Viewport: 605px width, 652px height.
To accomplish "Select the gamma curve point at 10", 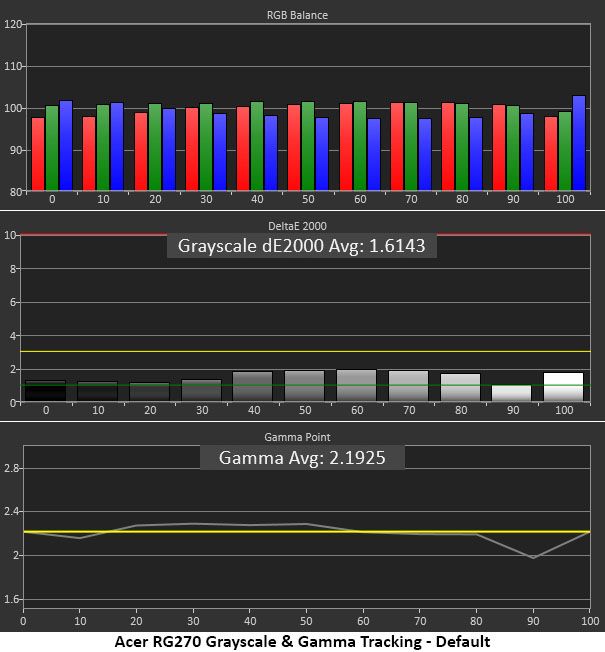I will pyautogui.click(x=79, y=538).
